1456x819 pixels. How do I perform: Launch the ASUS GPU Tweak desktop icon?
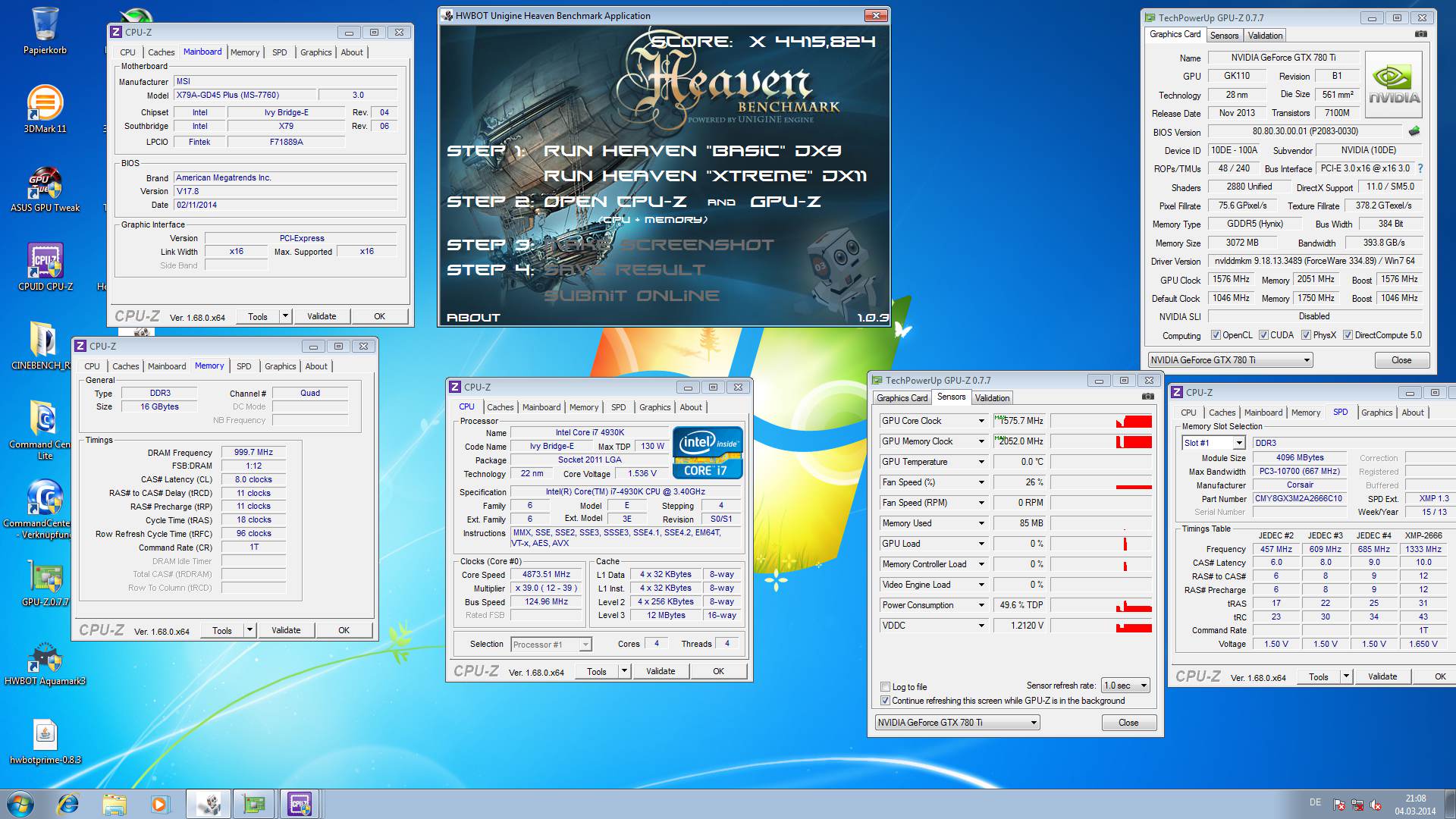(x=45, y=188)
